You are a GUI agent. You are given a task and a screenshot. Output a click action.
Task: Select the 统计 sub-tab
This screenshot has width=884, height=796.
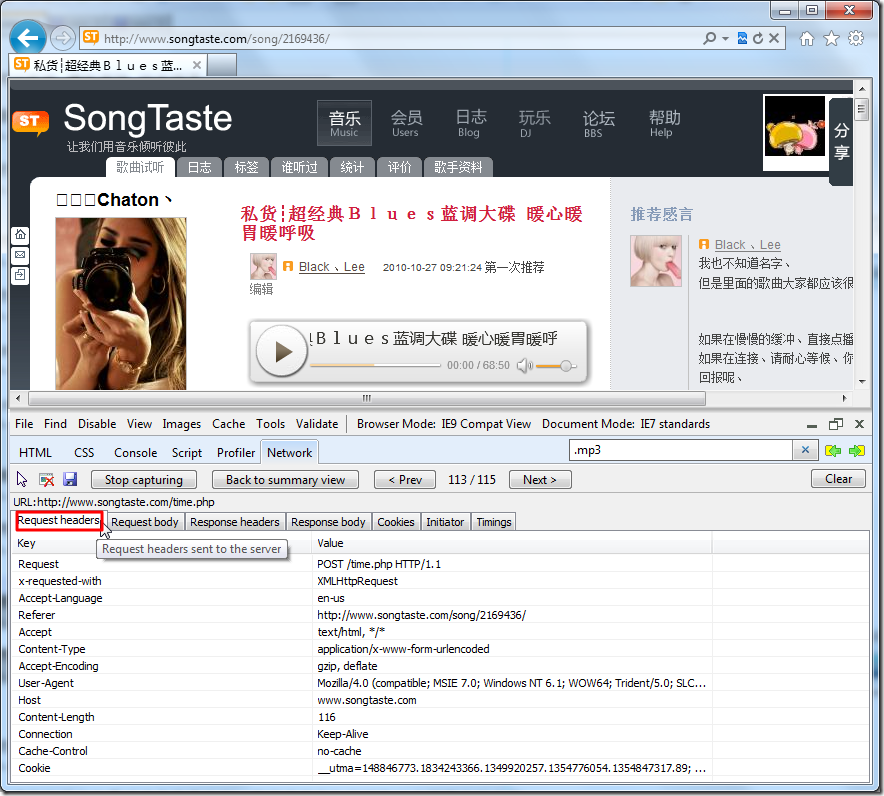(x=352, y=167)
